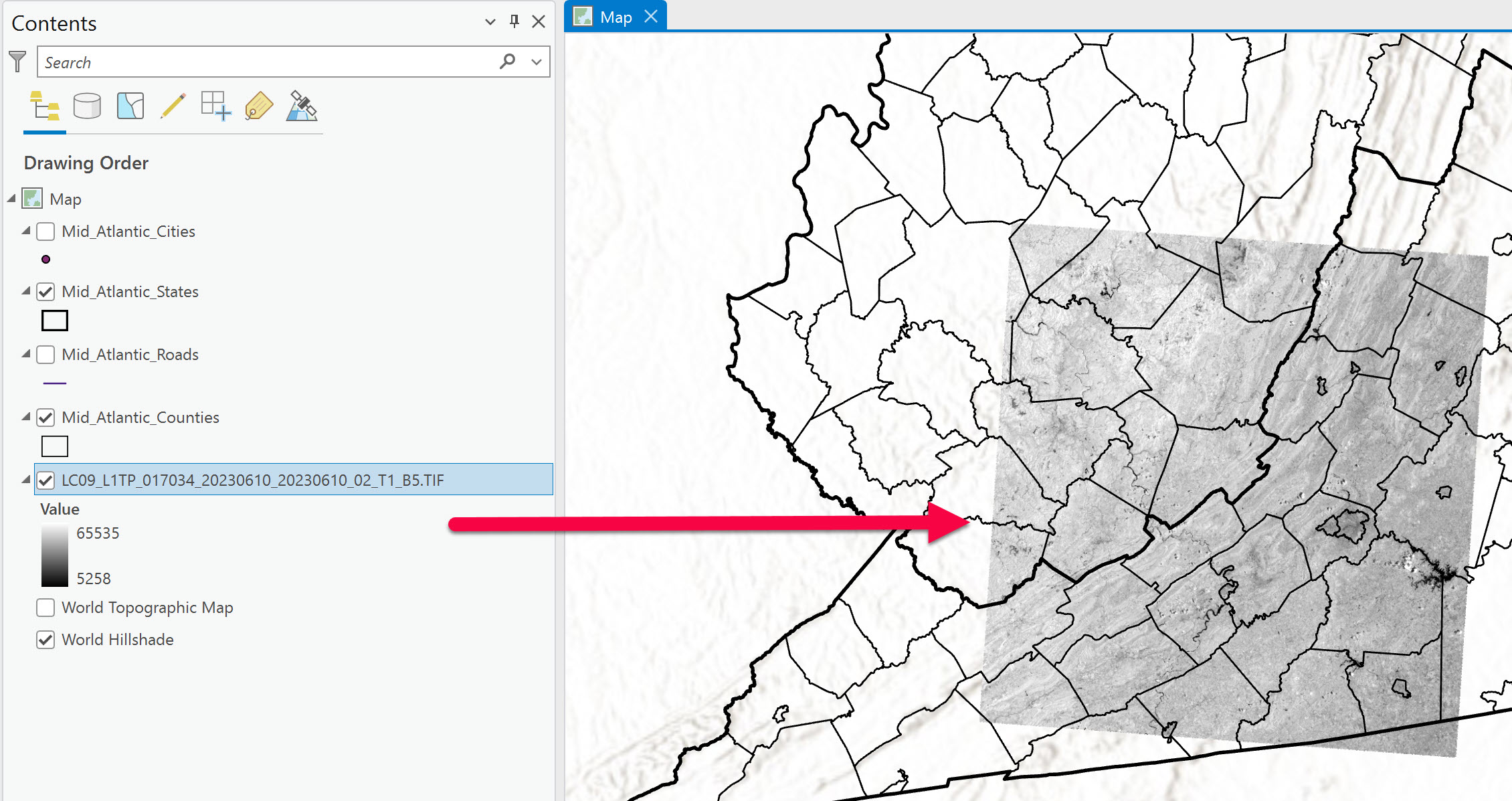Click World Hillshade layer label
Screen dimensions: 1512x801
(x=118, y=640)
